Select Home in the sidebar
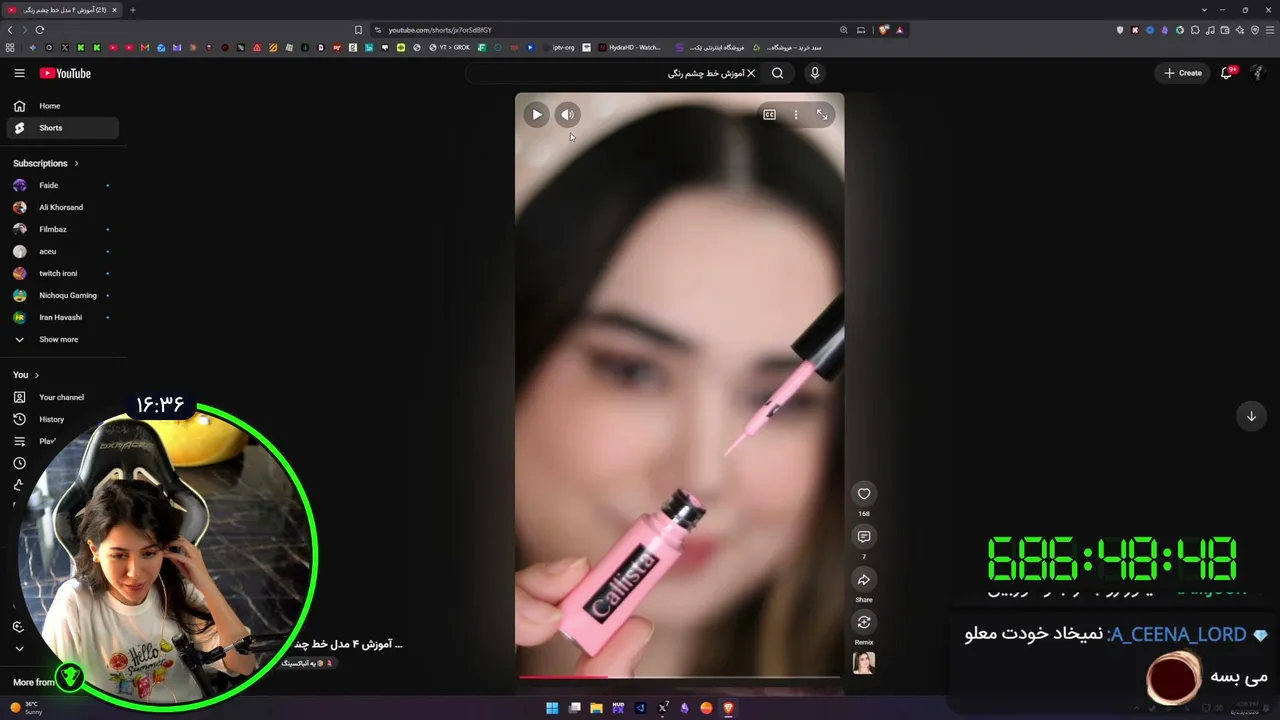 [x=62, y=106]
